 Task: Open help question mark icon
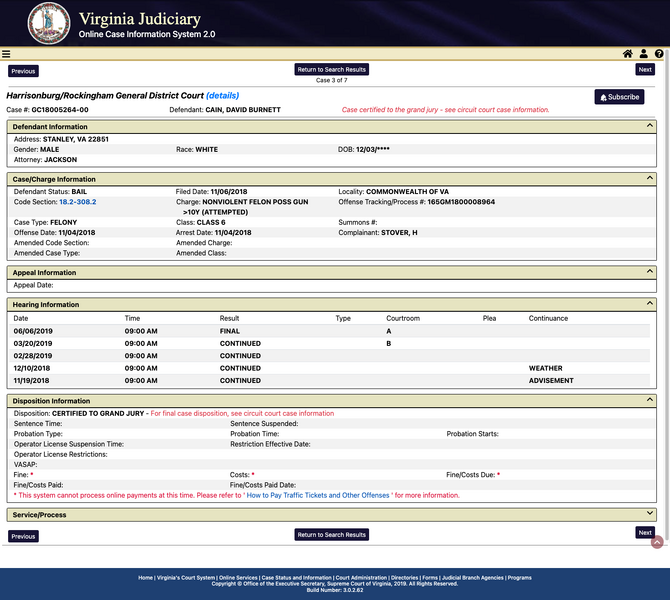point(658,53)
